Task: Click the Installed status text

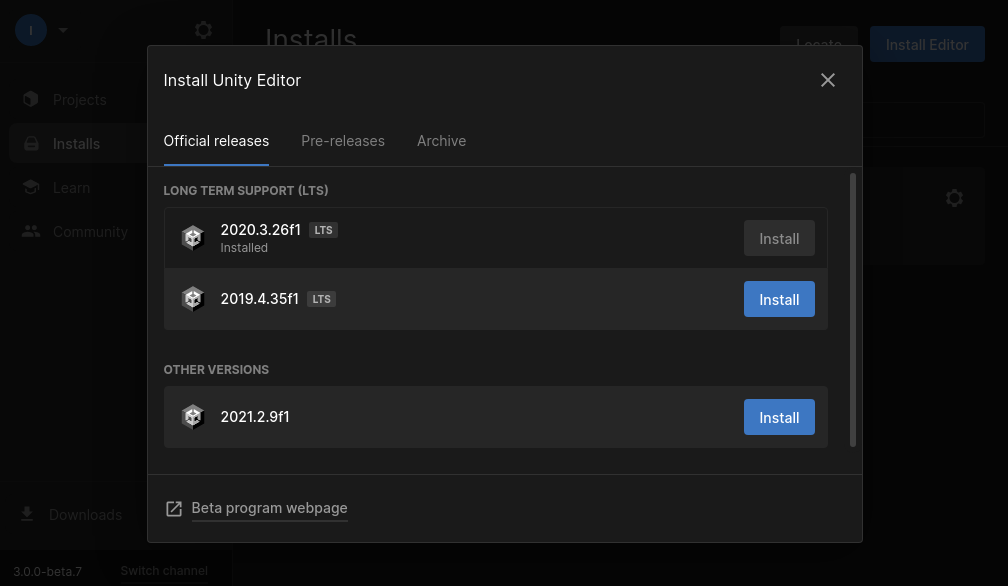Action: click(244, 248)
